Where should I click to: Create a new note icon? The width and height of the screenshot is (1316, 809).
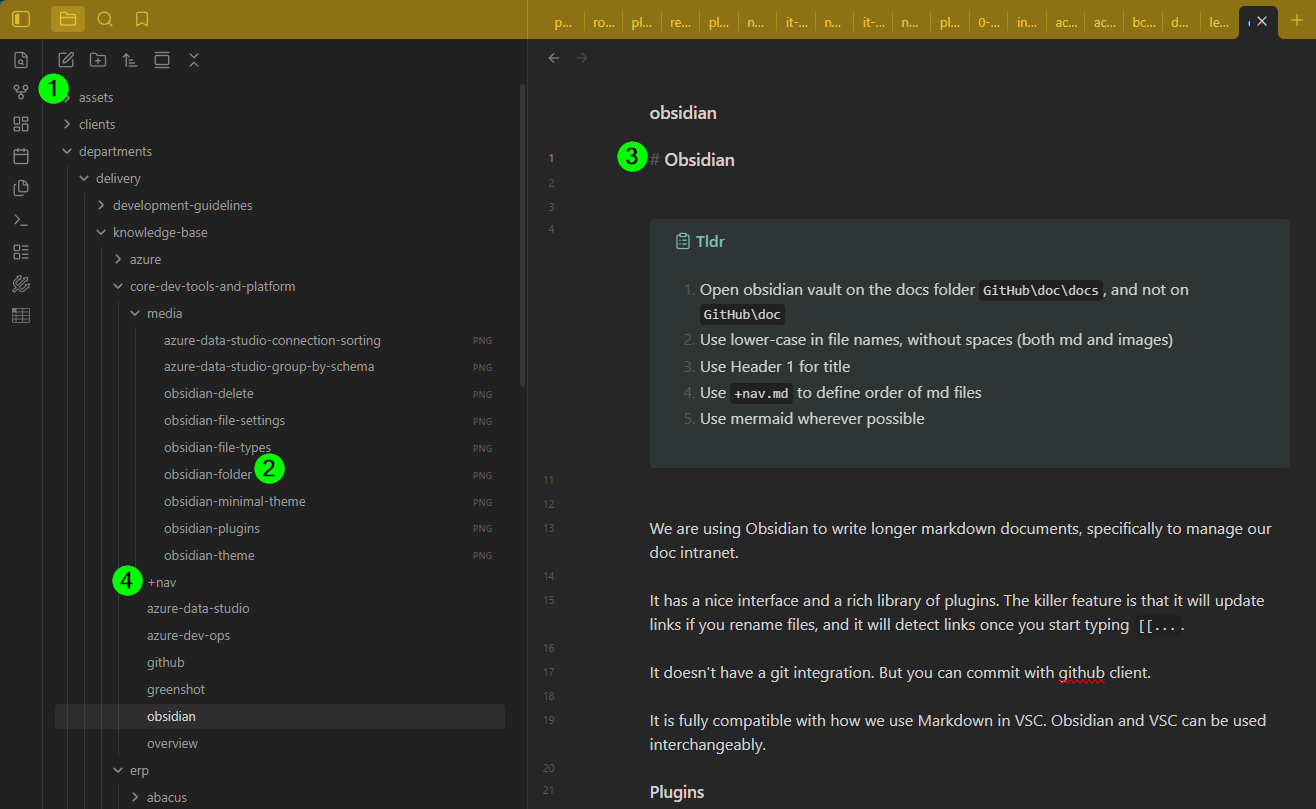[66, 60]
